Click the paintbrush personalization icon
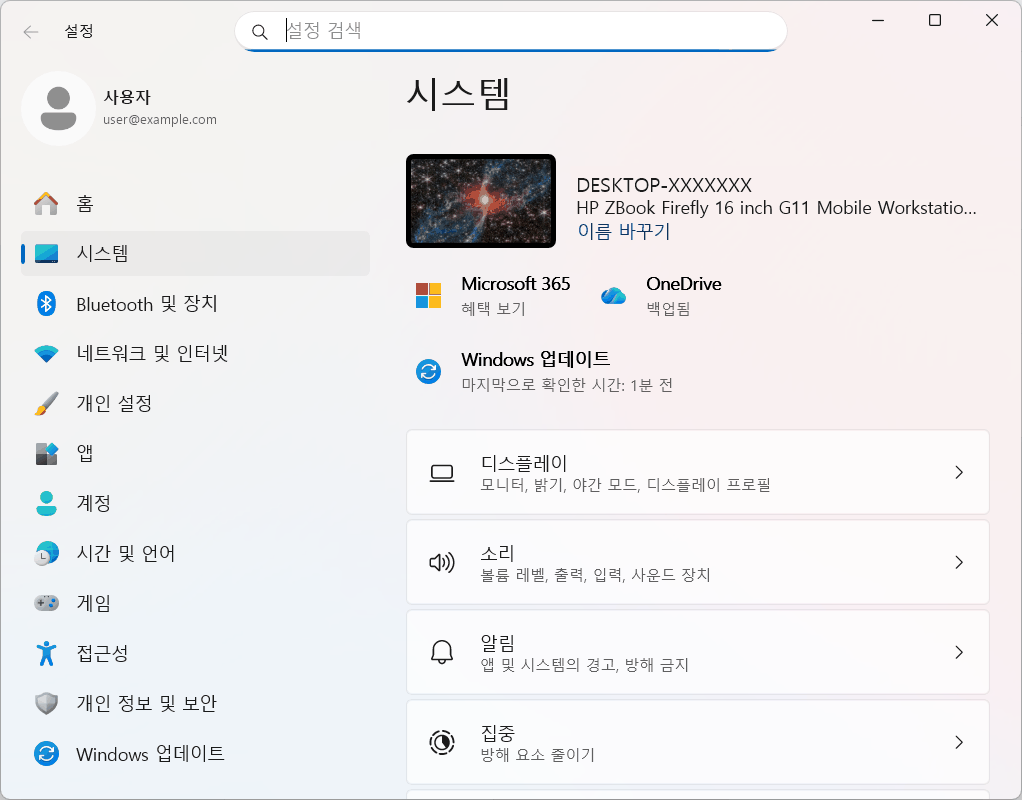The width and height of the screenshot is (1022, 800). 46,404
